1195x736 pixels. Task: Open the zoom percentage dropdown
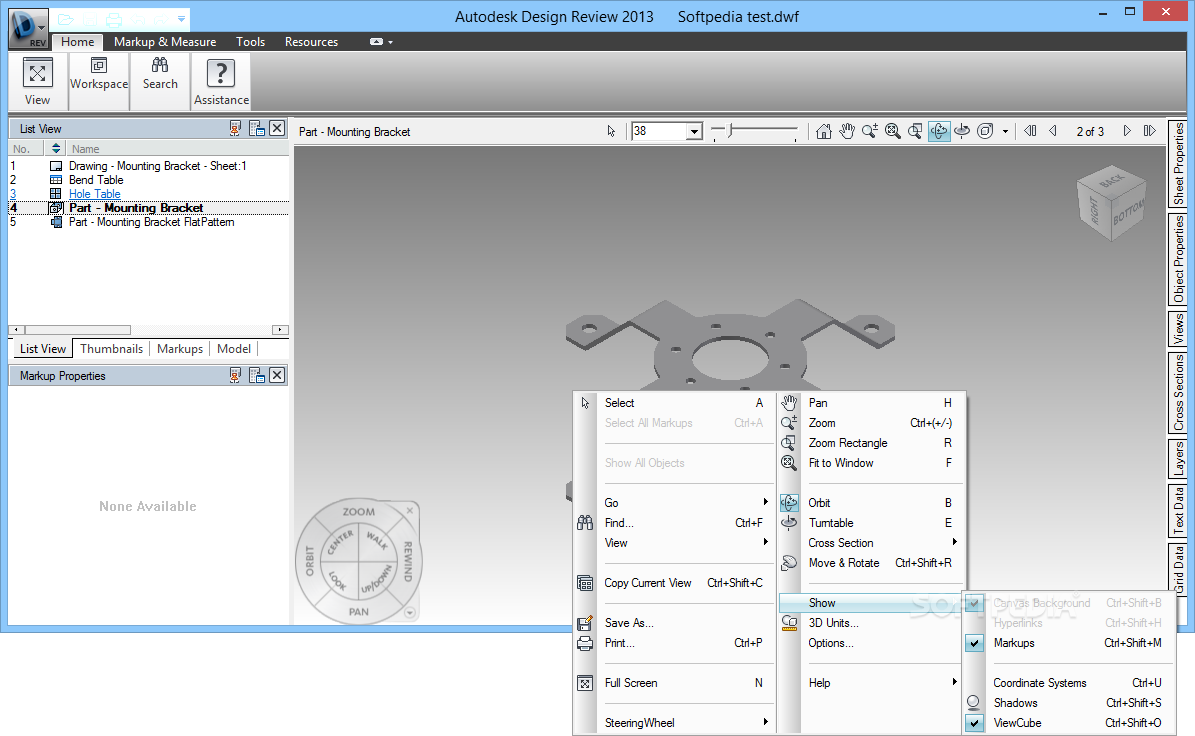694,132
